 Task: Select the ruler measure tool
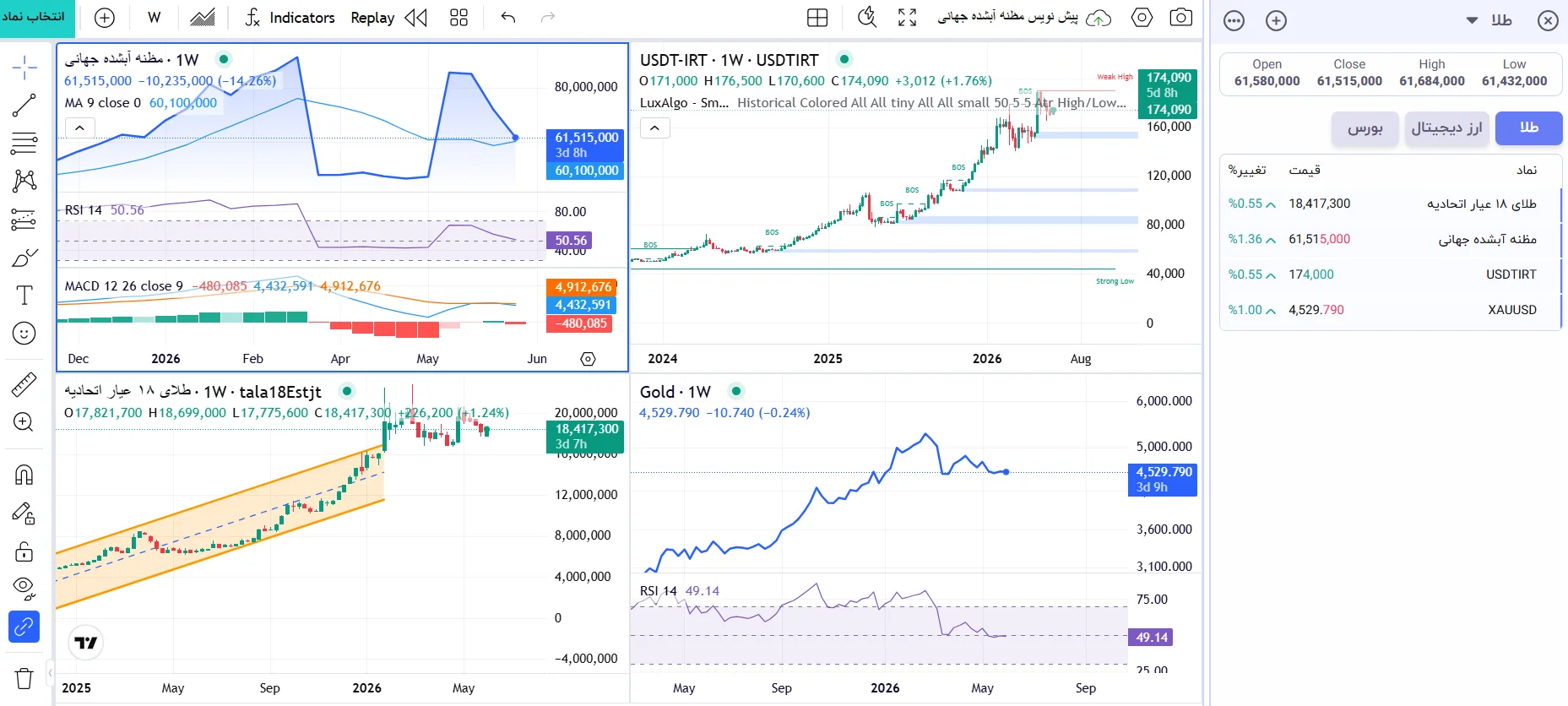point(24,384)
